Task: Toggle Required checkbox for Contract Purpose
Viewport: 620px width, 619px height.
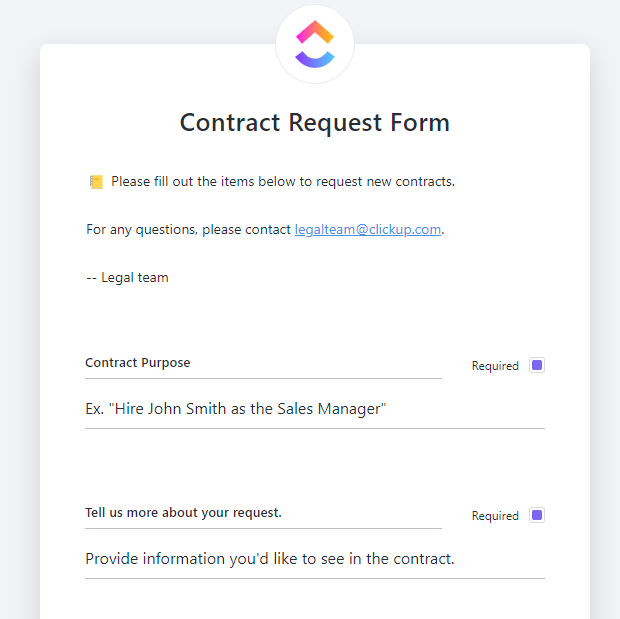Action: click(x=537, y=365)
